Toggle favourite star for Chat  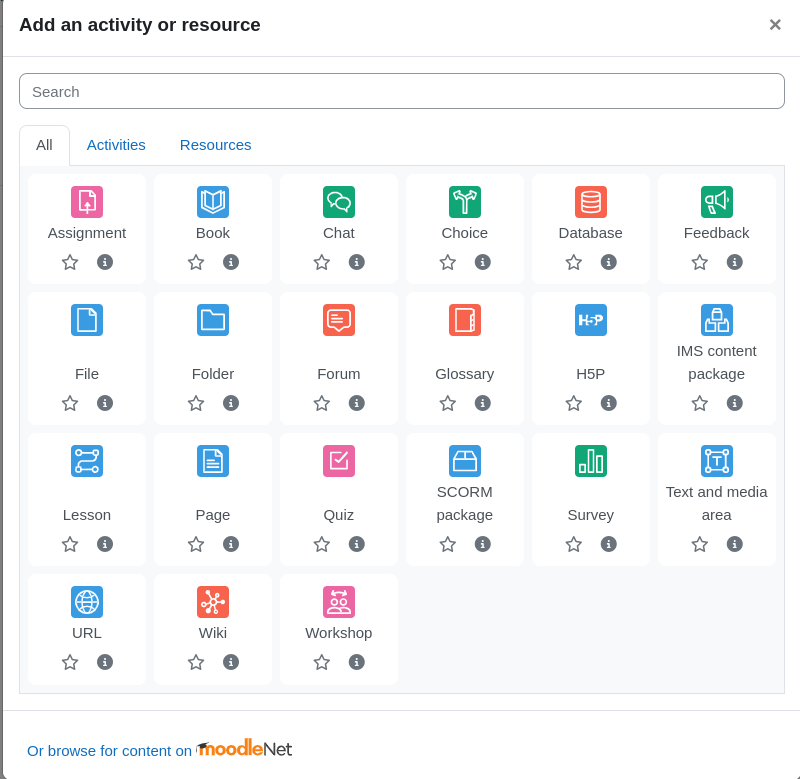tap(322, 262)
